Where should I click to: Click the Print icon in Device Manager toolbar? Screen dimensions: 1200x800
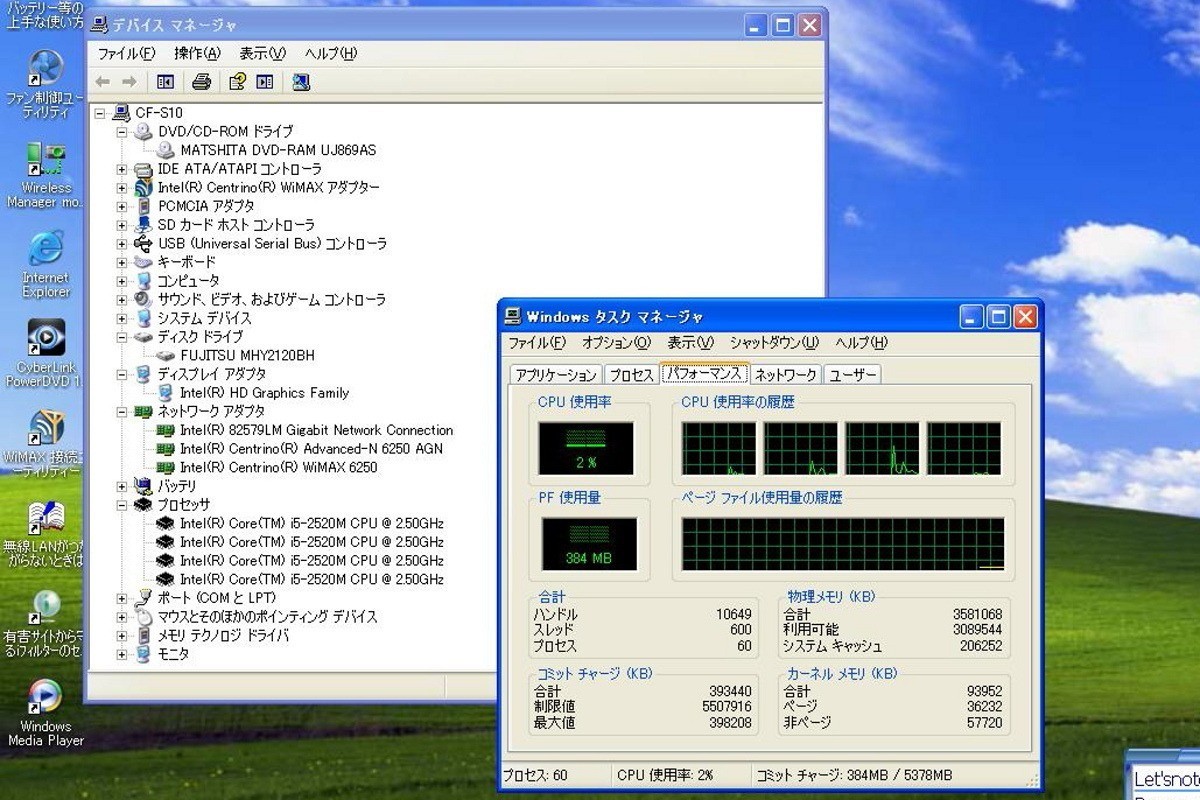[201, 82]
